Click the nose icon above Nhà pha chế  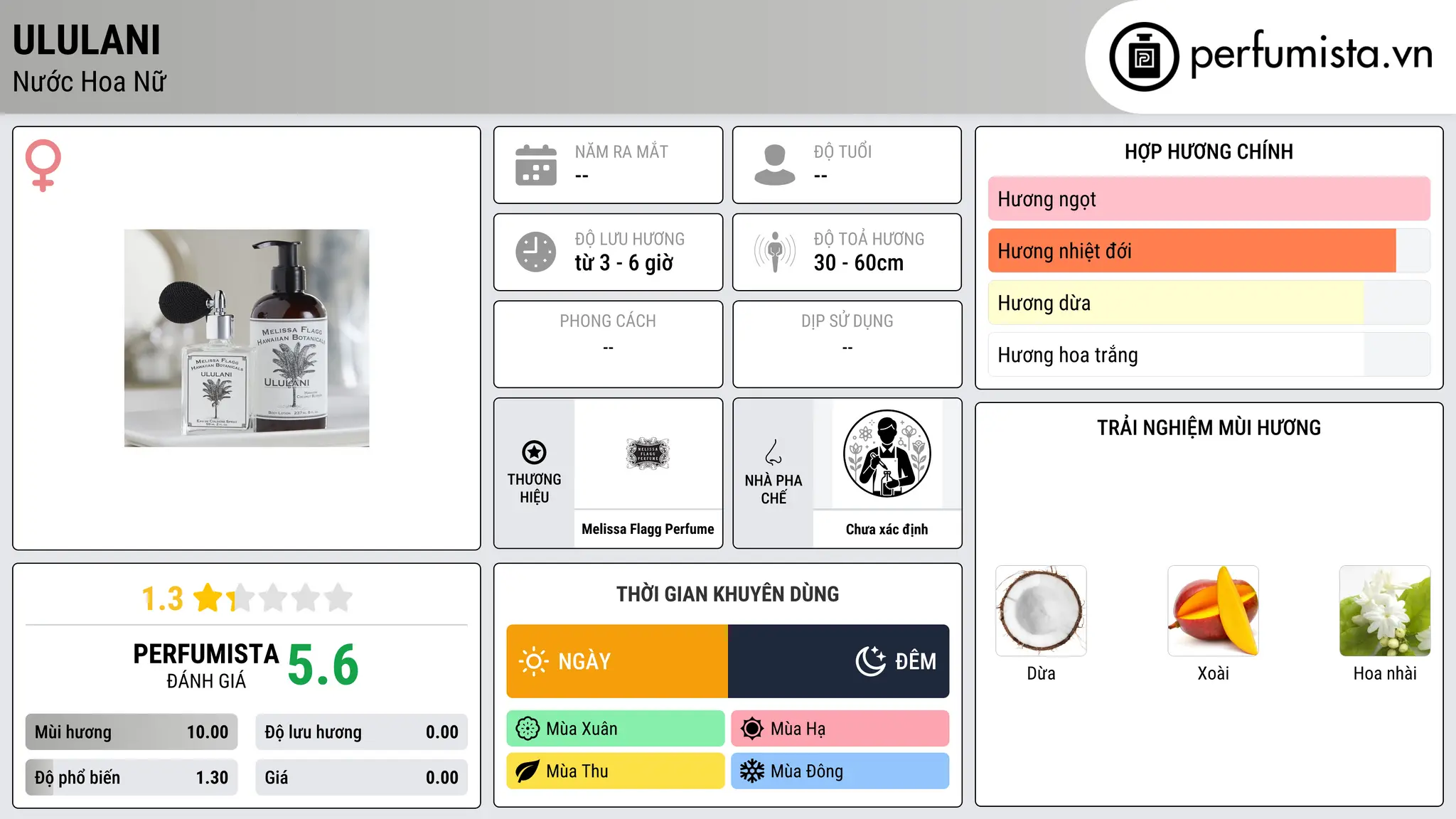773,452
